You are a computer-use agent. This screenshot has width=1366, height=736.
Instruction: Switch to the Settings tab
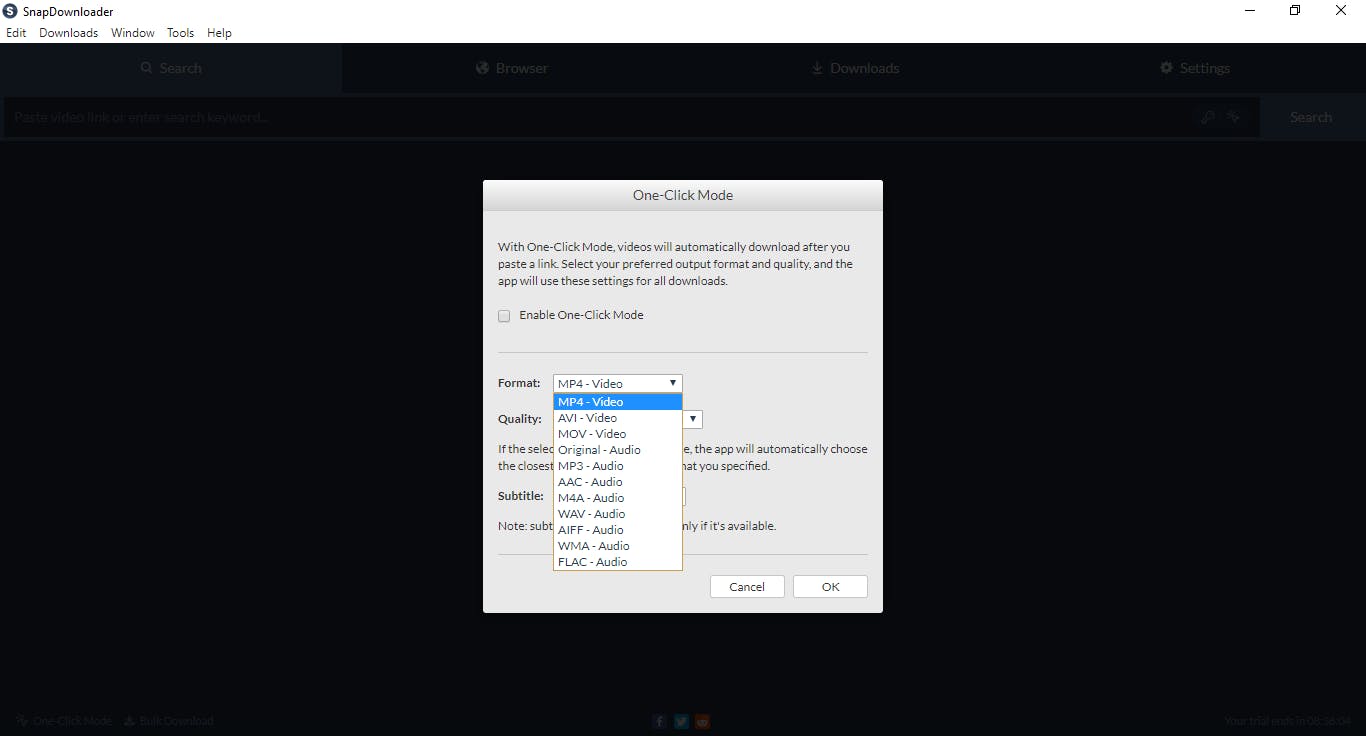coord(1195,68)
